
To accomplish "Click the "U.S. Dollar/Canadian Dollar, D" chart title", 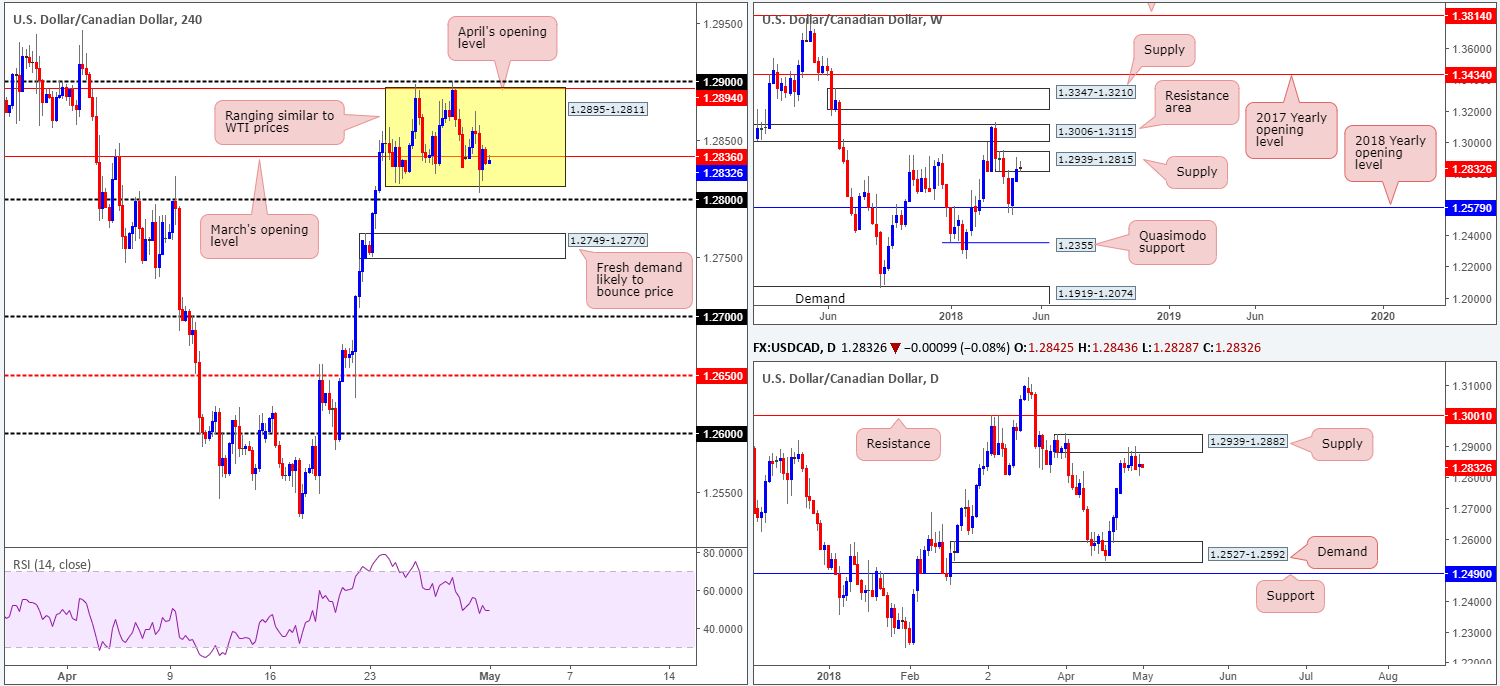I will coord(850,378).
